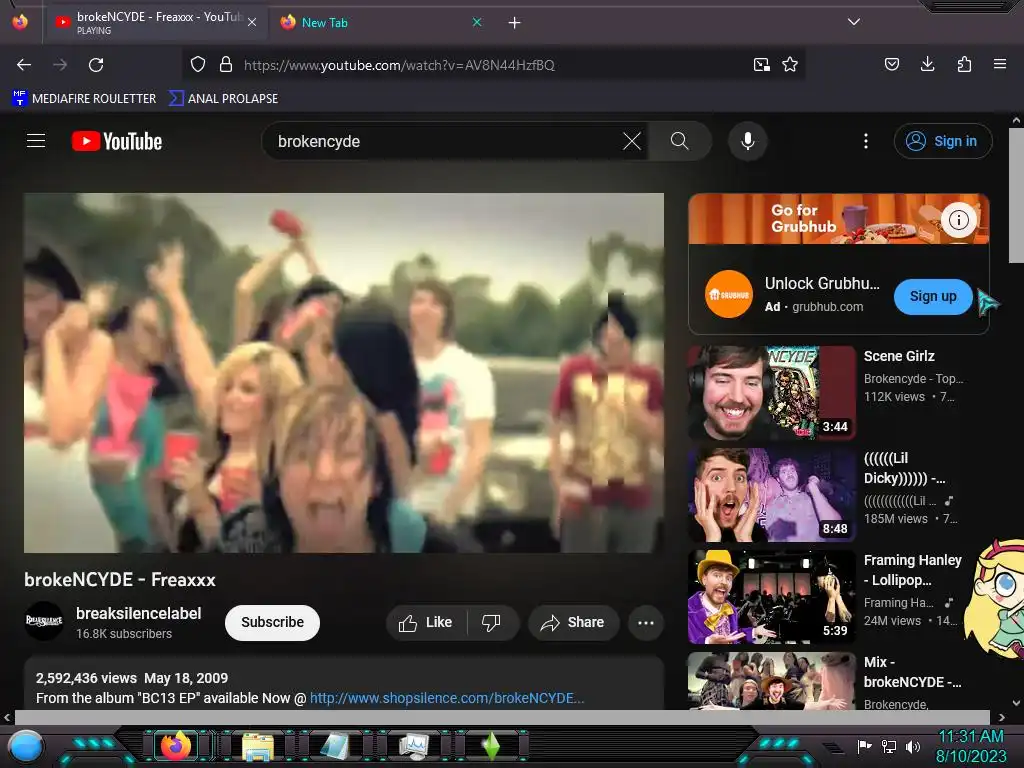Subscribe to breaksilencelabel
1024x768 pixels.
[x=272, y=622]
